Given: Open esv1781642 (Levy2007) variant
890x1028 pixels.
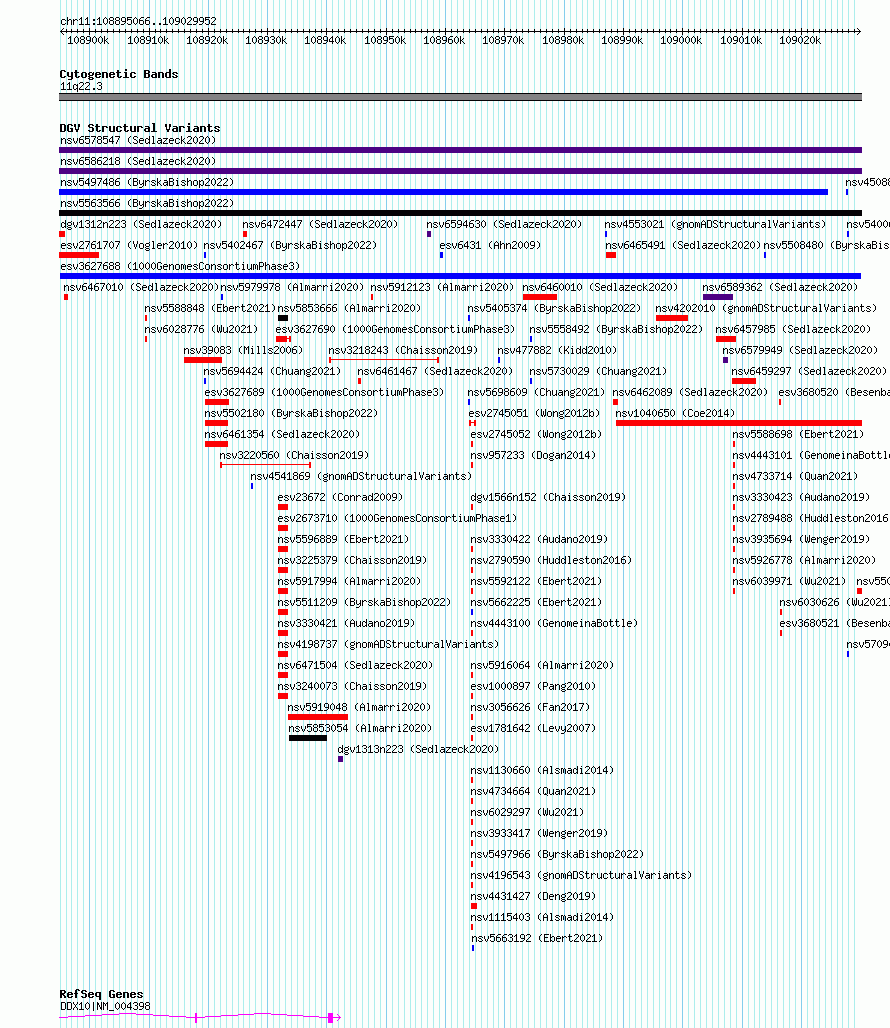Looking at the screenshot, I should click(533, 728).
